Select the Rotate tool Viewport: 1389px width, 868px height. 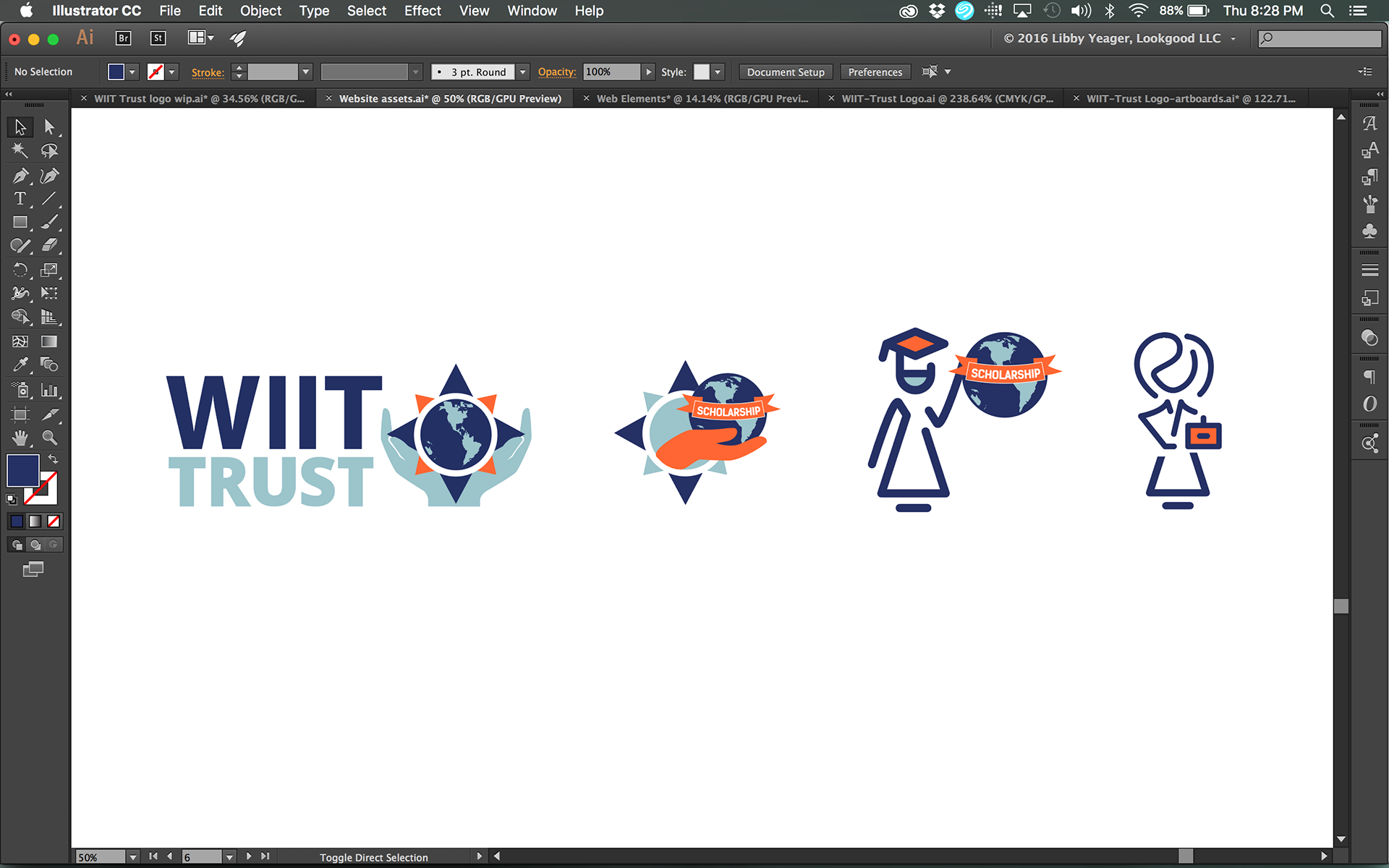[20, 271]
